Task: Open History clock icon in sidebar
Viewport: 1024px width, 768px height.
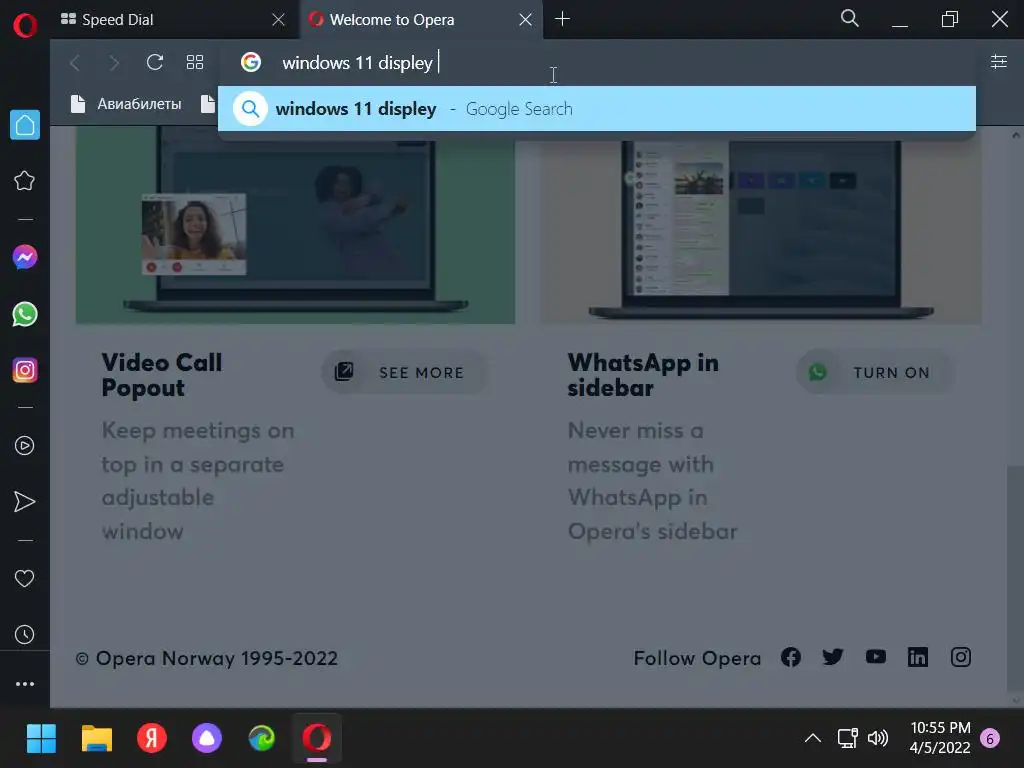Action: [25, 634]
